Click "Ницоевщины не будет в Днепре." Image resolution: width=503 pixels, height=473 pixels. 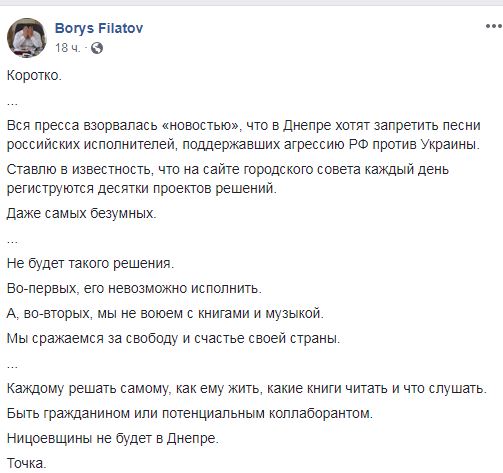point(112,438)
